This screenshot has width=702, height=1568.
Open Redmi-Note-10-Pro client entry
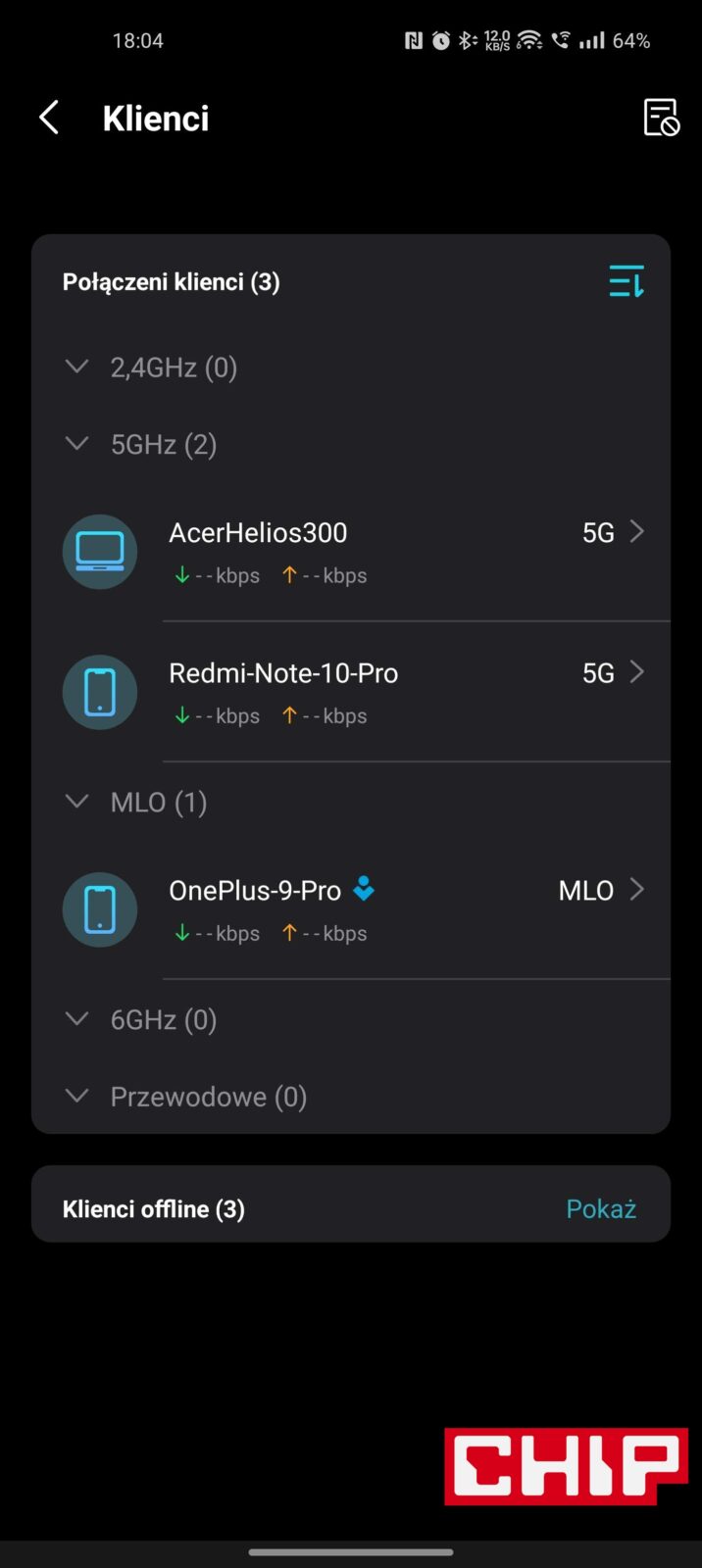pyautogui.click(x=283, y=673)
